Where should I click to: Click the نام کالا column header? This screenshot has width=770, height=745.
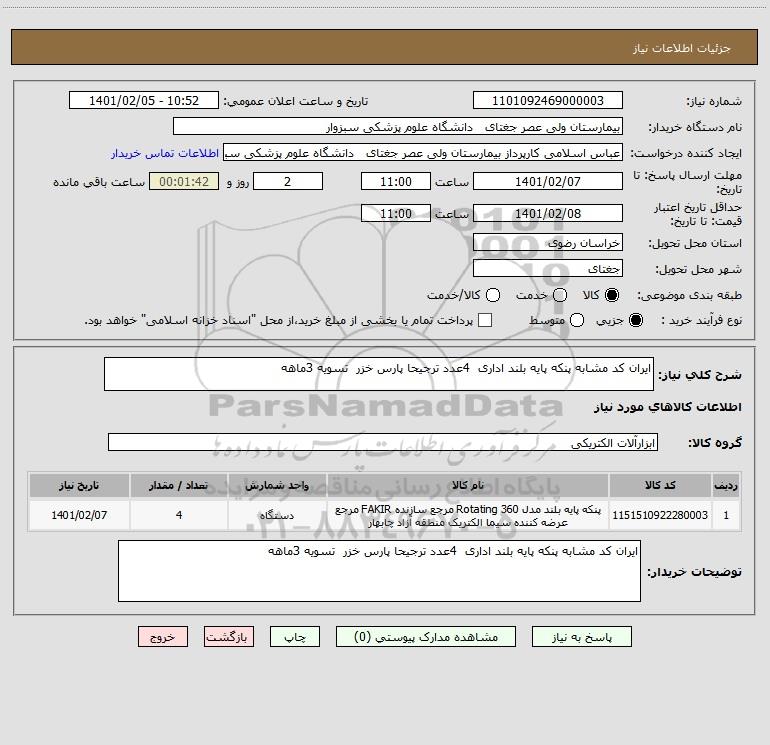coord(468,485)
